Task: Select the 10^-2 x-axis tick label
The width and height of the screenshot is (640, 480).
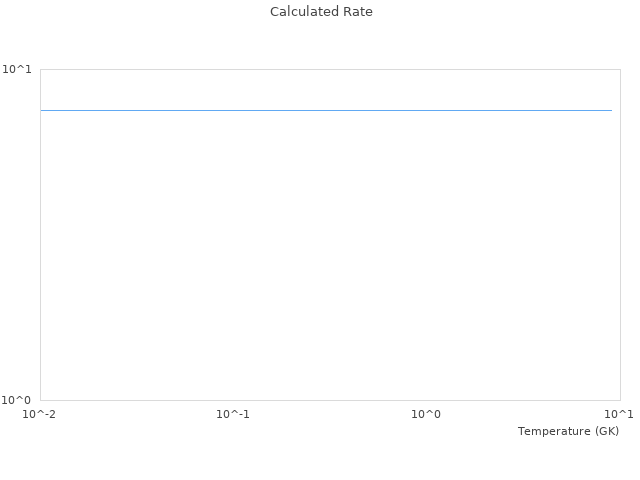Action: [x=40, y=414]
